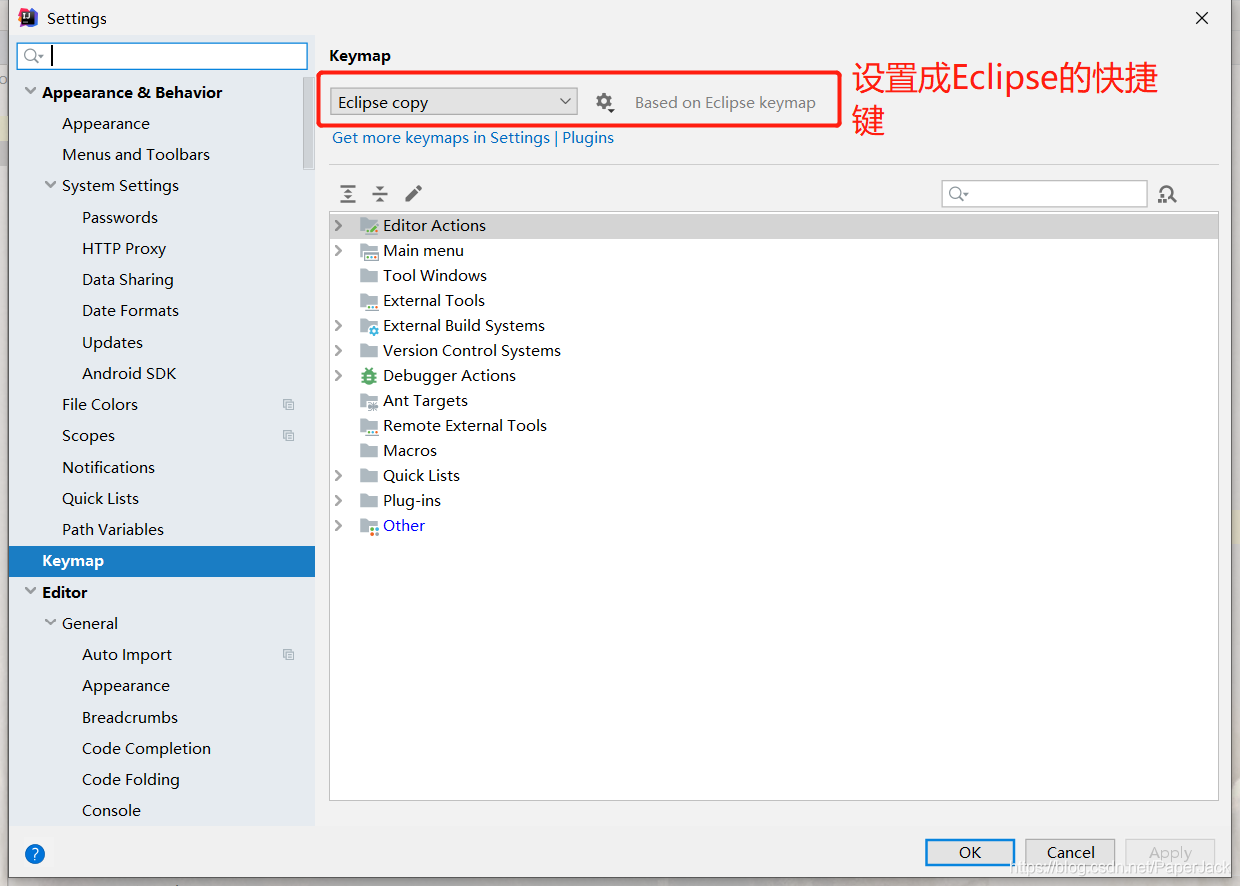Collapse the System Settings subtree
The width and height of the screenshot is (1240, 886).
click(x=50, y=186)
